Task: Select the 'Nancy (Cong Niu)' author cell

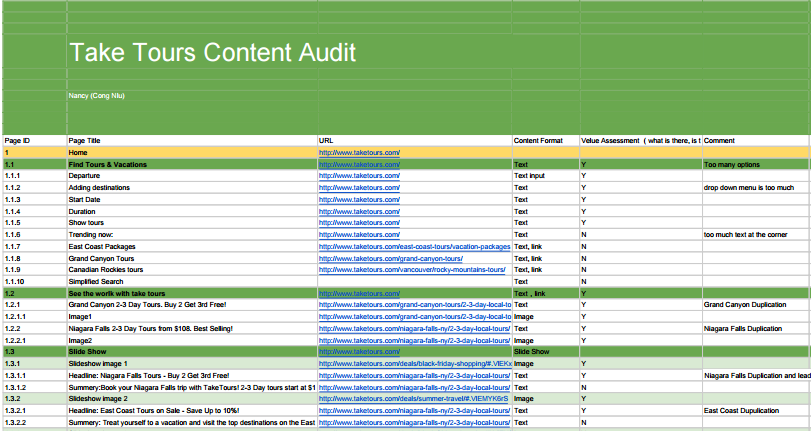Action: click(x=192, y=96)
